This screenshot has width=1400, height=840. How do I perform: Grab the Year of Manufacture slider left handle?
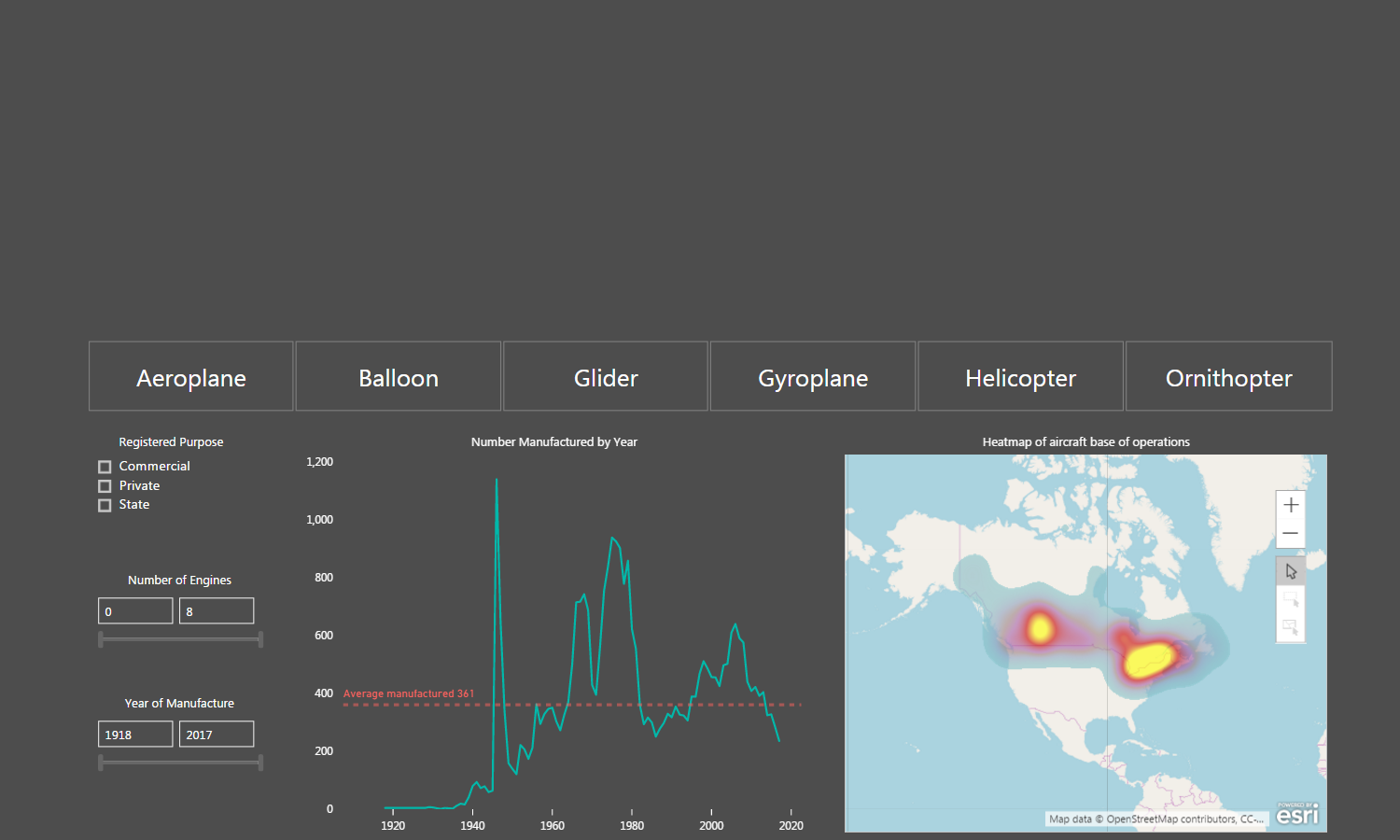tap(101, 763)
